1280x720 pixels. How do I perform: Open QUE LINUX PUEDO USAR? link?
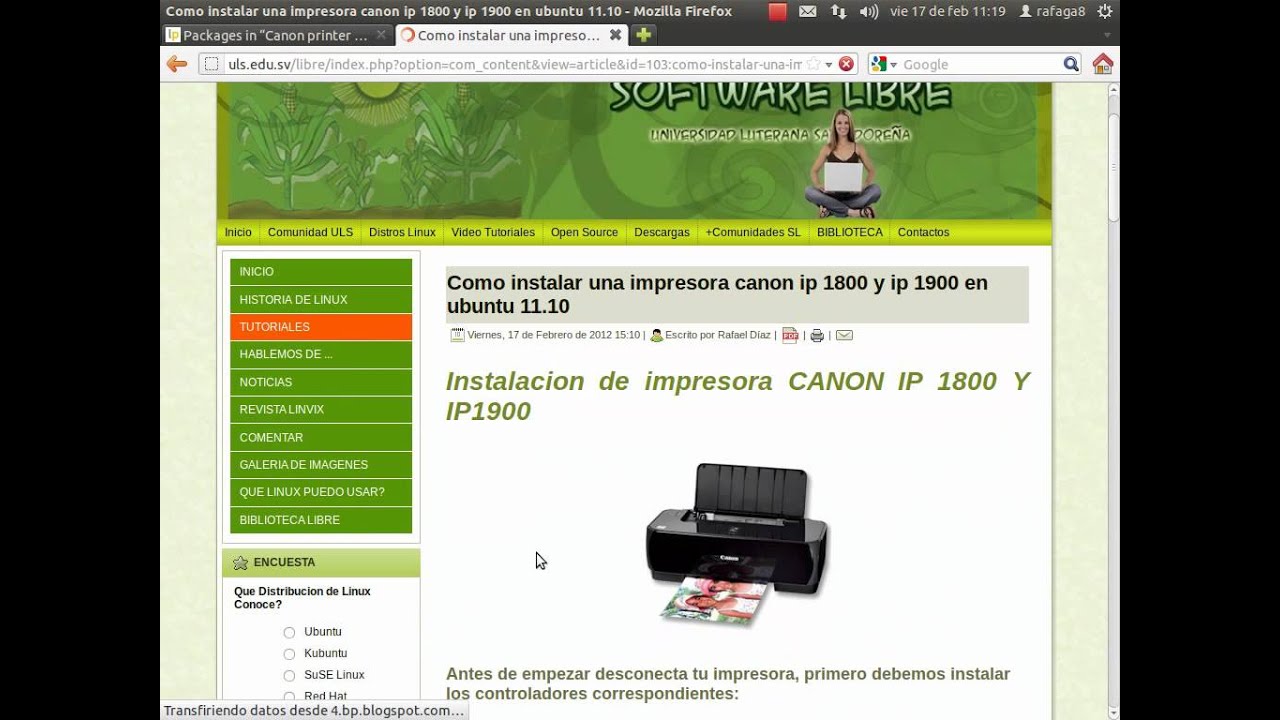321,492
